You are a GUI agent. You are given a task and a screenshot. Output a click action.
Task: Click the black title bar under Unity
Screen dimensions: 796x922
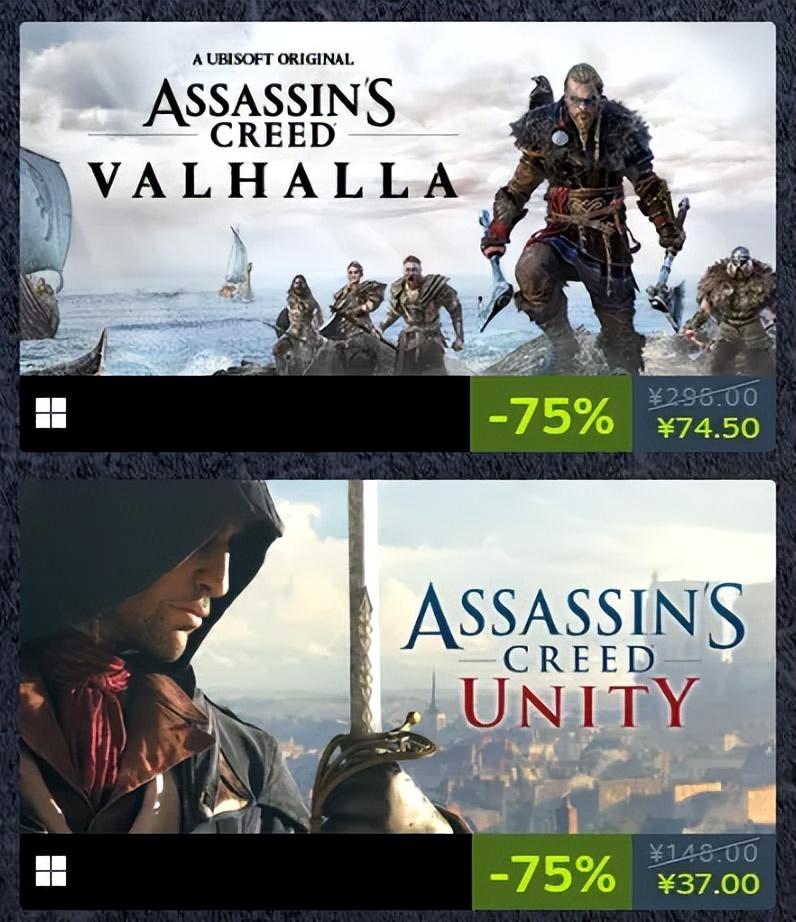click(x=246, y=871)
